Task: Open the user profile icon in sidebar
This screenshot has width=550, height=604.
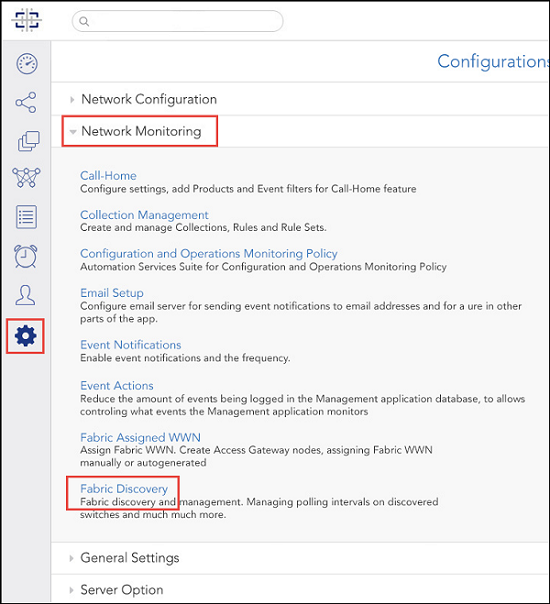Action: [25, 295]
